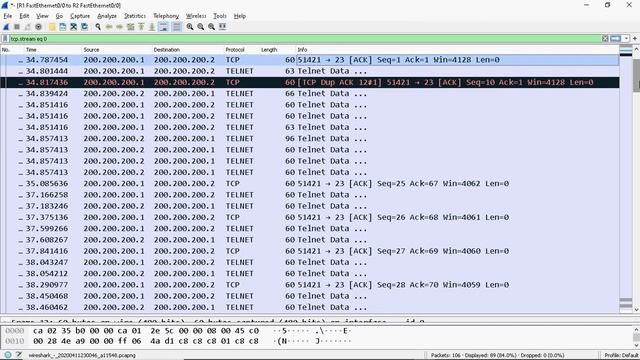
Task: Open the Go menu
Action: point(59,16)
